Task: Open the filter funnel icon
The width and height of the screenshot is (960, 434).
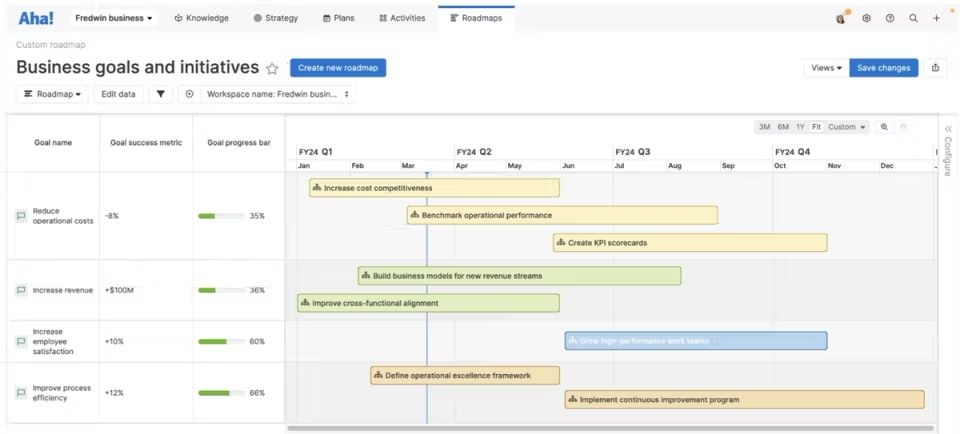Action: click(x=161, y=94)
